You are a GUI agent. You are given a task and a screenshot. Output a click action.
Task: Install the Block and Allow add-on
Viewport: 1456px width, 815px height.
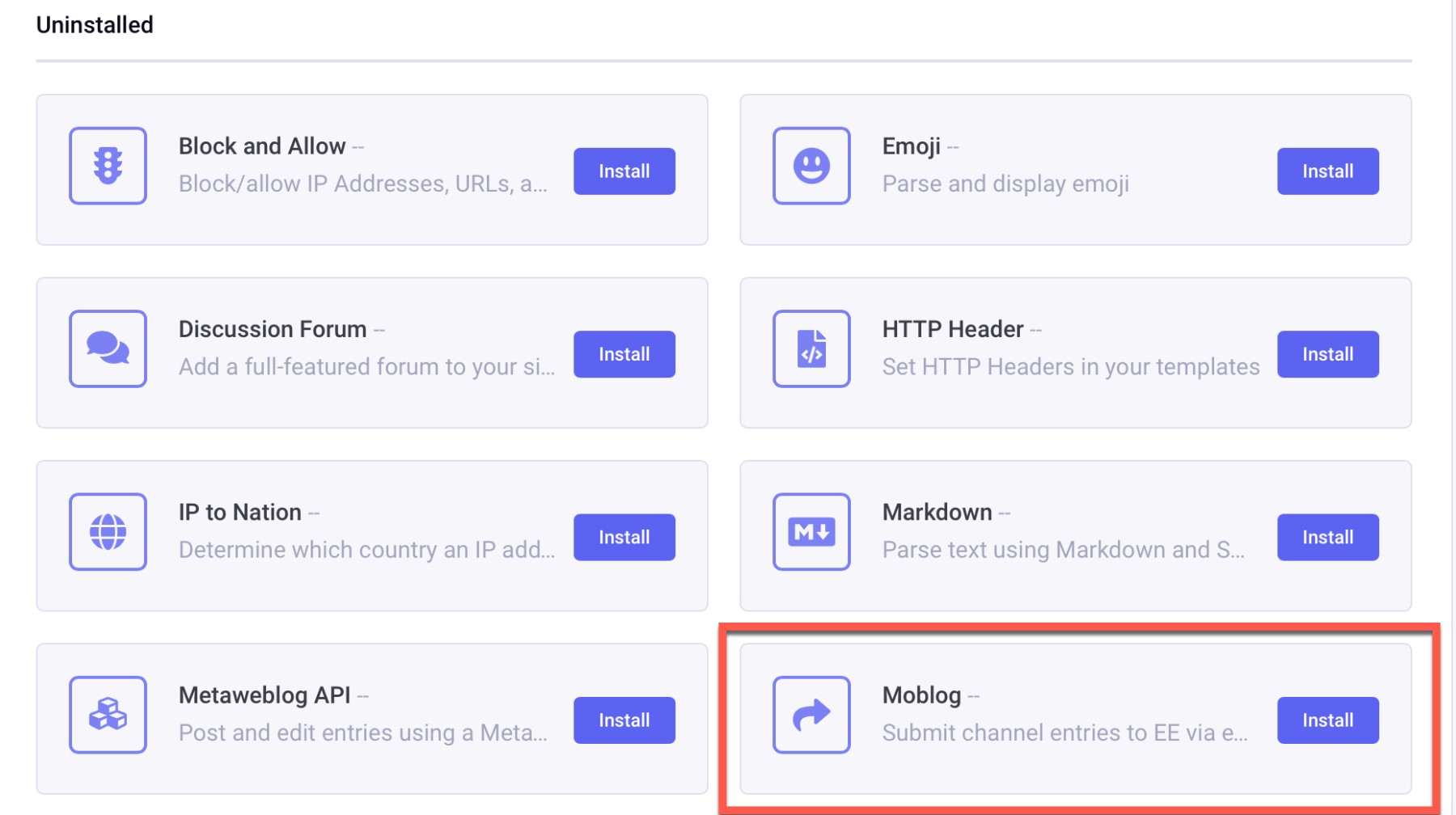[624, 171]
